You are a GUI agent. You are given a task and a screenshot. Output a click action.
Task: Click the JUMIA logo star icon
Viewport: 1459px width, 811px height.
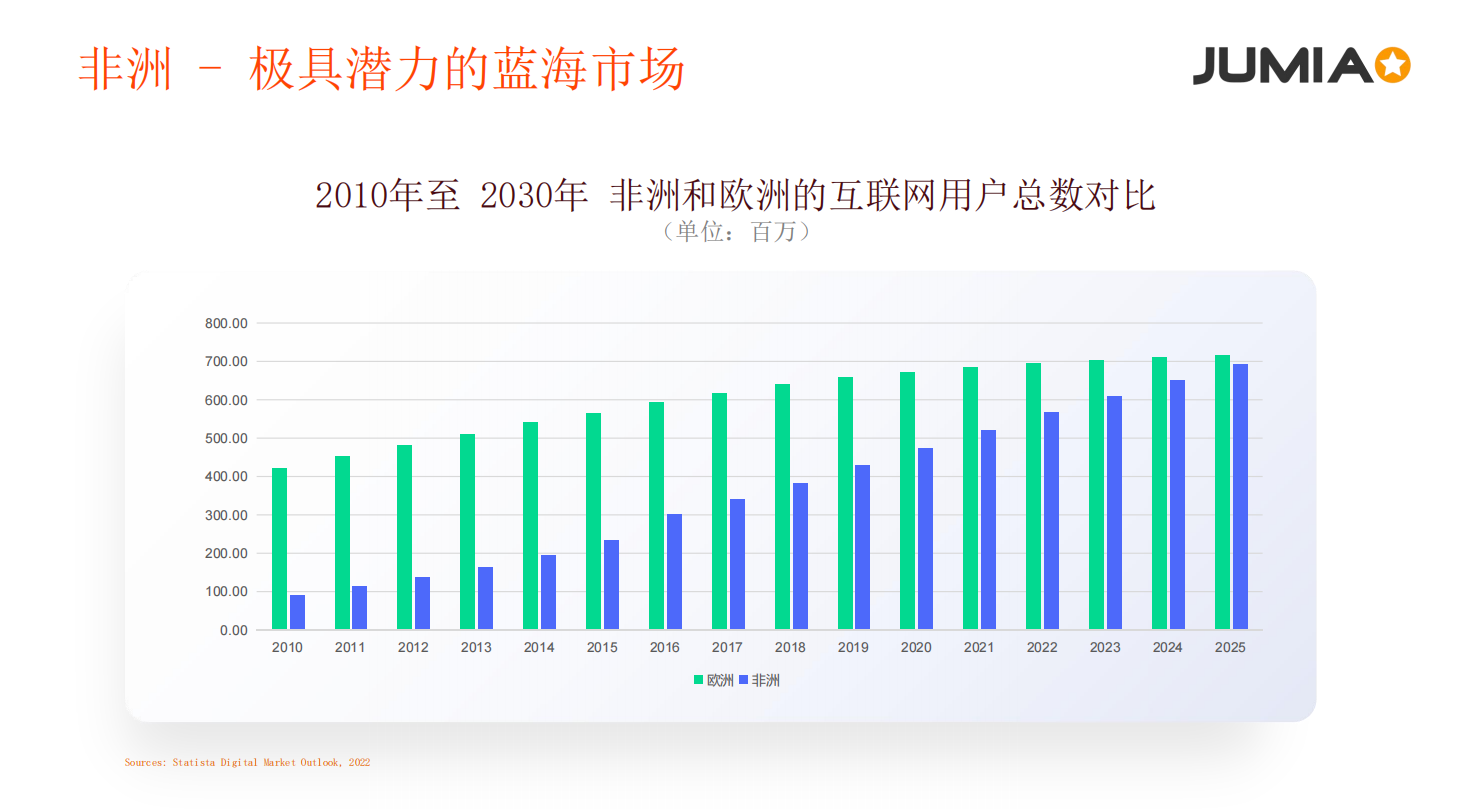point(1391,66)
